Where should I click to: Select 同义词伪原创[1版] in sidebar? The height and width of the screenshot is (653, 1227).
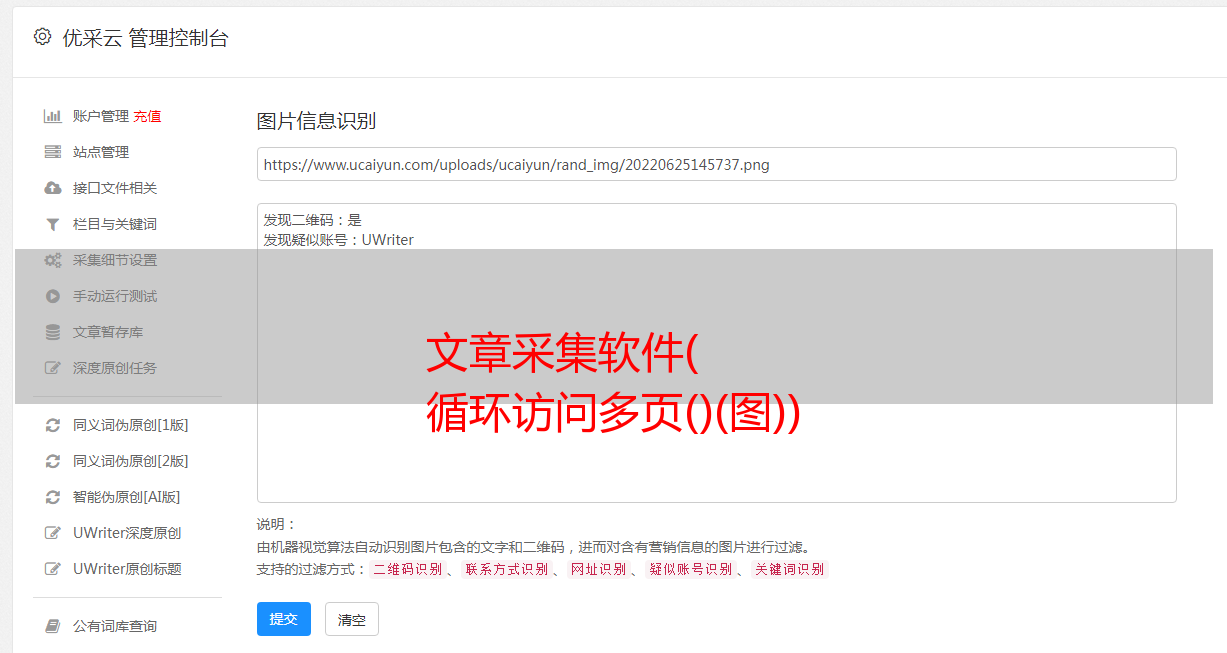pyautogui.click(x=131, y=425)
